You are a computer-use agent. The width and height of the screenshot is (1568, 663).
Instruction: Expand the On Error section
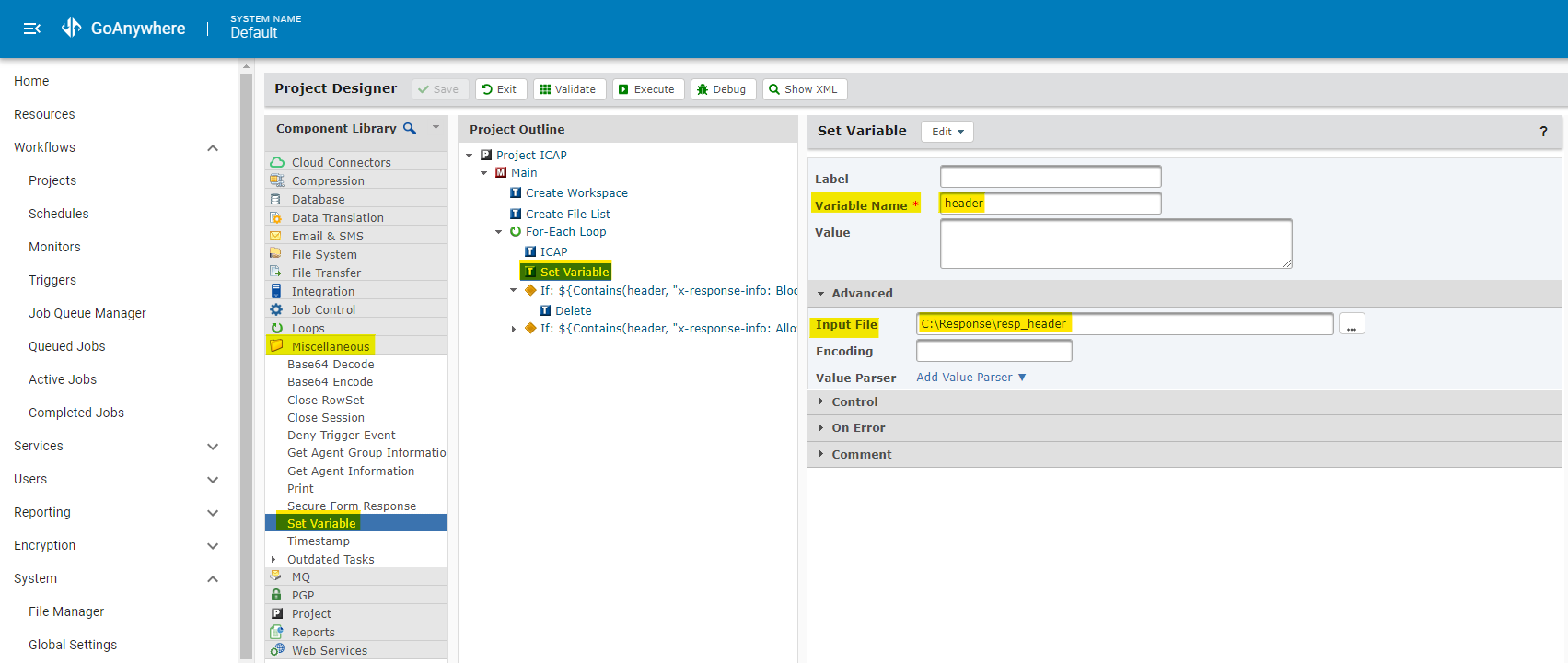click(820, 427)
